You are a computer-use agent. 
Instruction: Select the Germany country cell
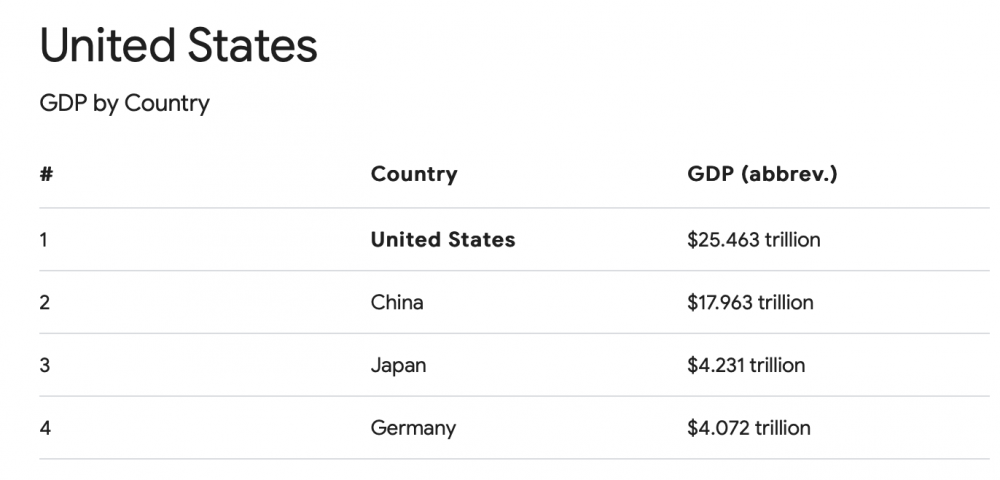coord(413,428)
